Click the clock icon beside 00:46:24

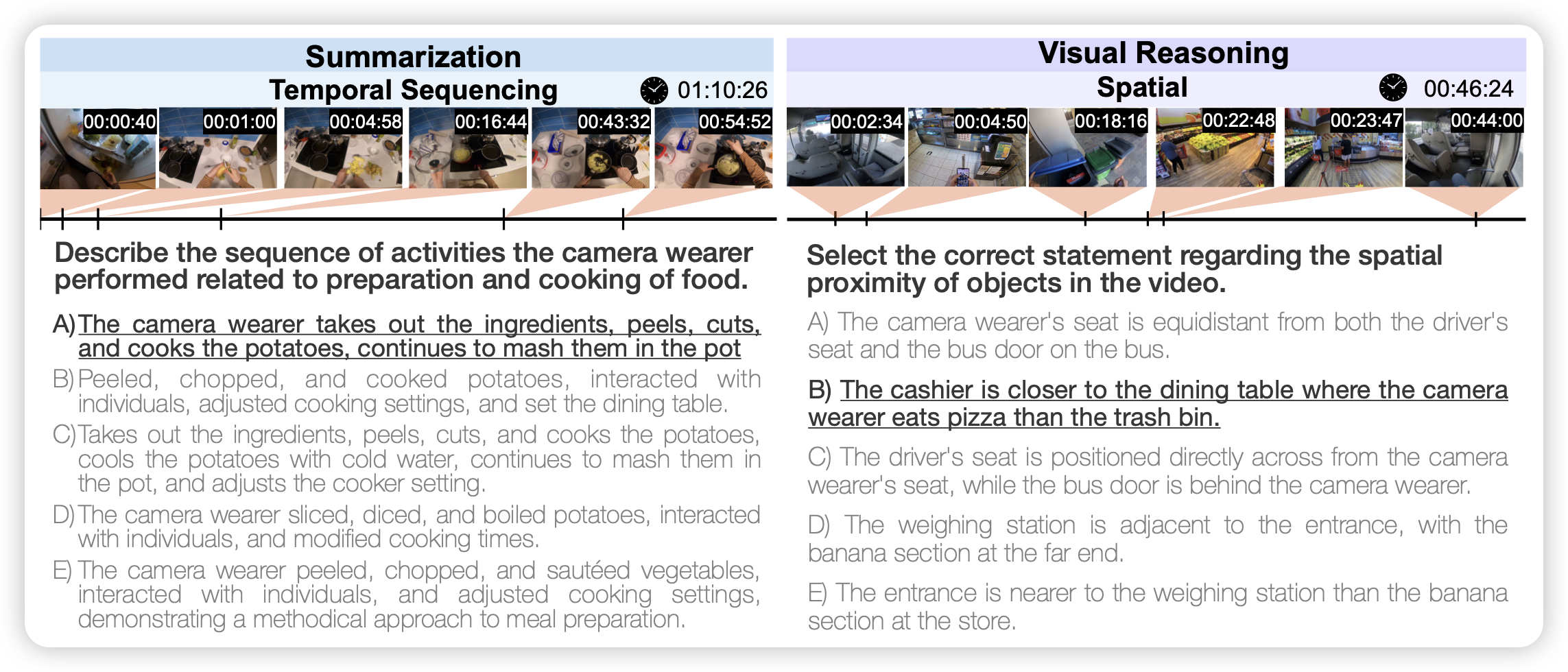1392,88
